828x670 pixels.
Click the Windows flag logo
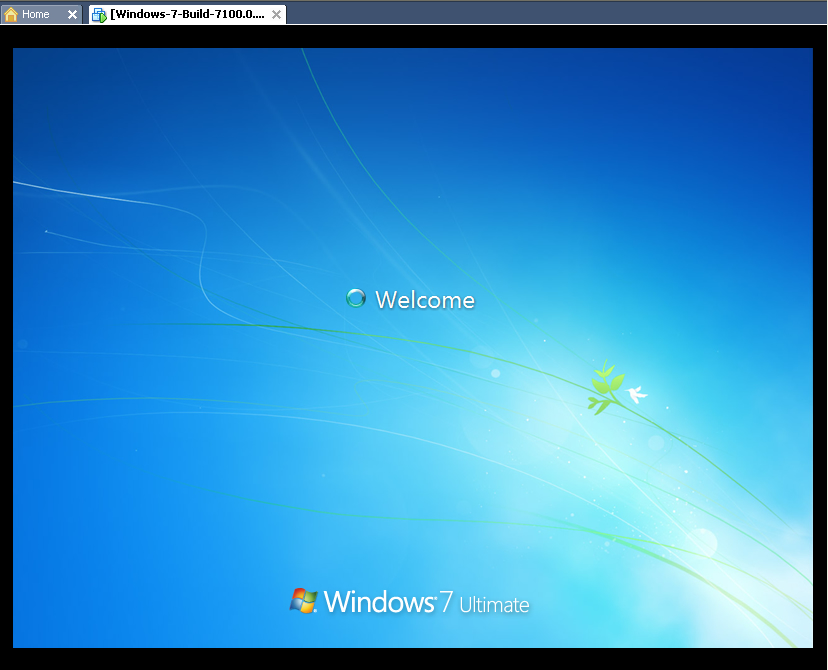click(304, 600)
